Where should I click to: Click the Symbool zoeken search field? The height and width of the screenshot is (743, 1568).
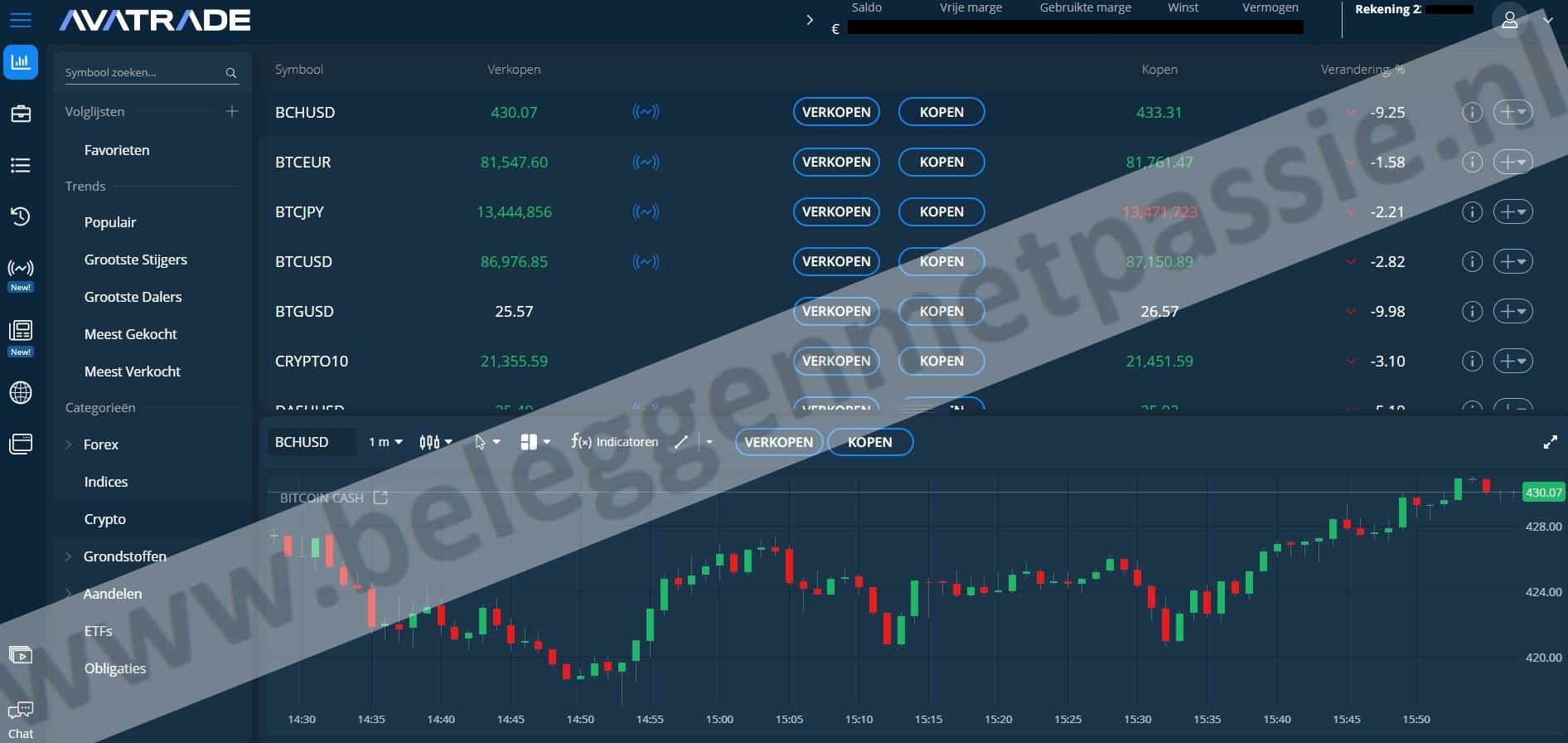[x=141, y=73]
